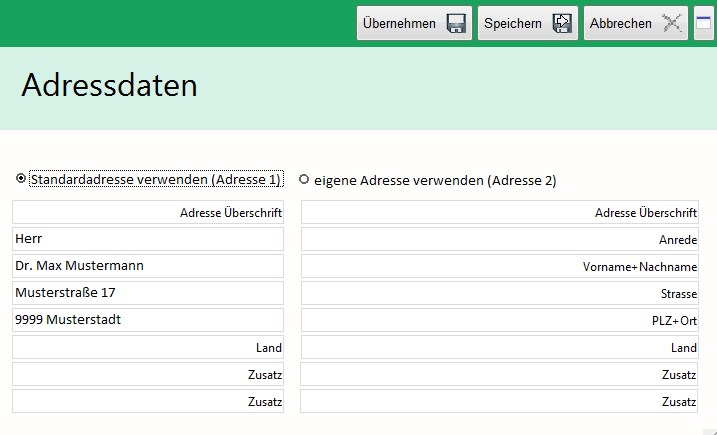The height and width of the screenshot is (435, 717).
Task: Click the Speichern save icon
Action: point(562,23)
